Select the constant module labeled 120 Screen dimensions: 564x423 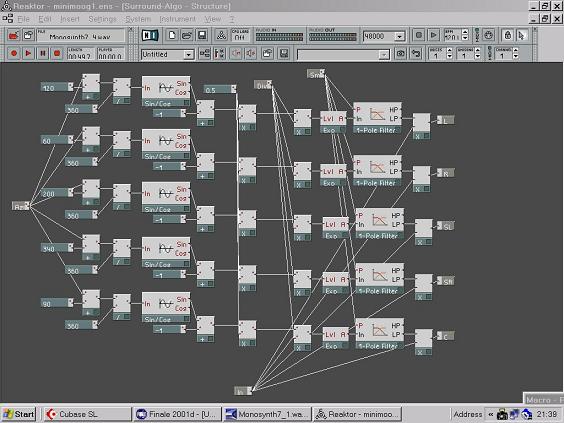(x=57, y=87)
